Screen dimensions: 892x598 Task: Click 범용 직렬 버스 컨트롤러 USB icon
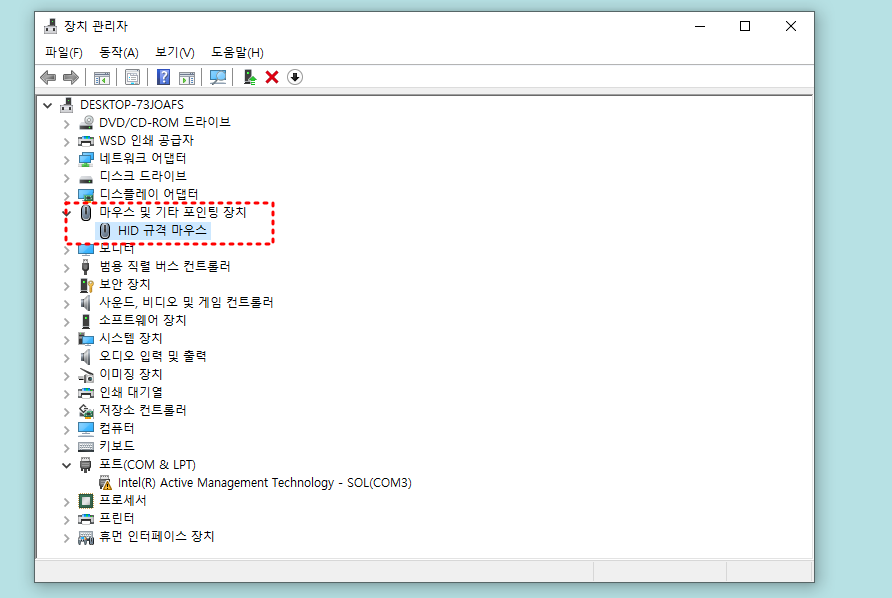point(86,266)
